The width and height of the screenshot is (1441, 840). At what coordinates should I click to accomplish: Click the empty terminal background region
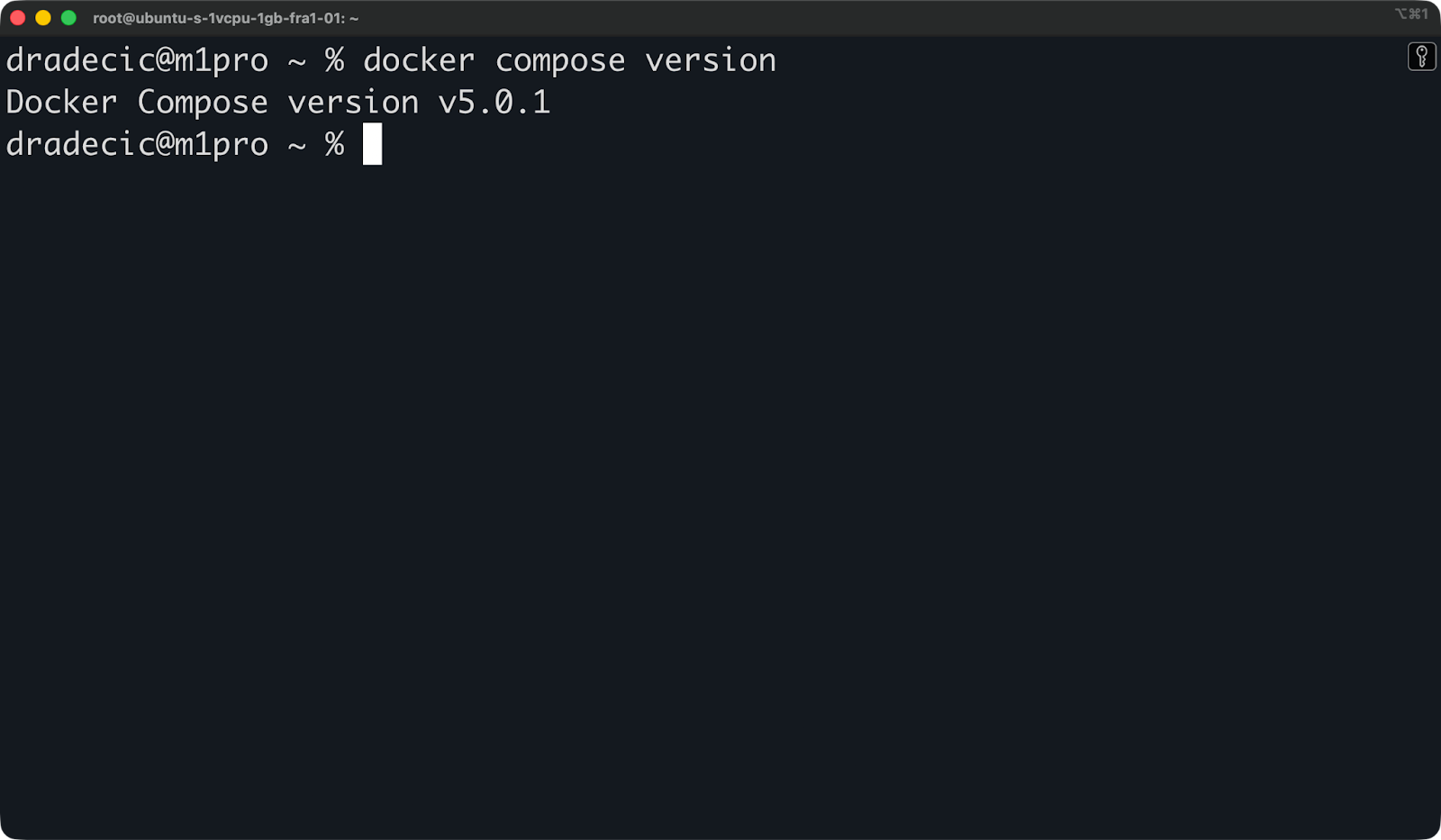point(720,450)
